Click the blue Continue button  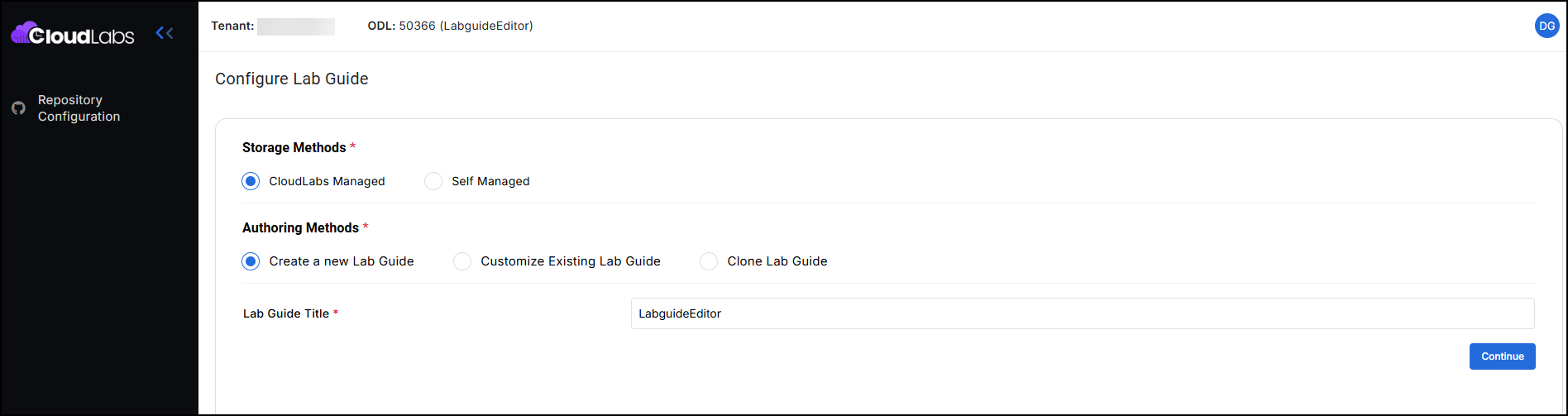(x=1502, y=356)
